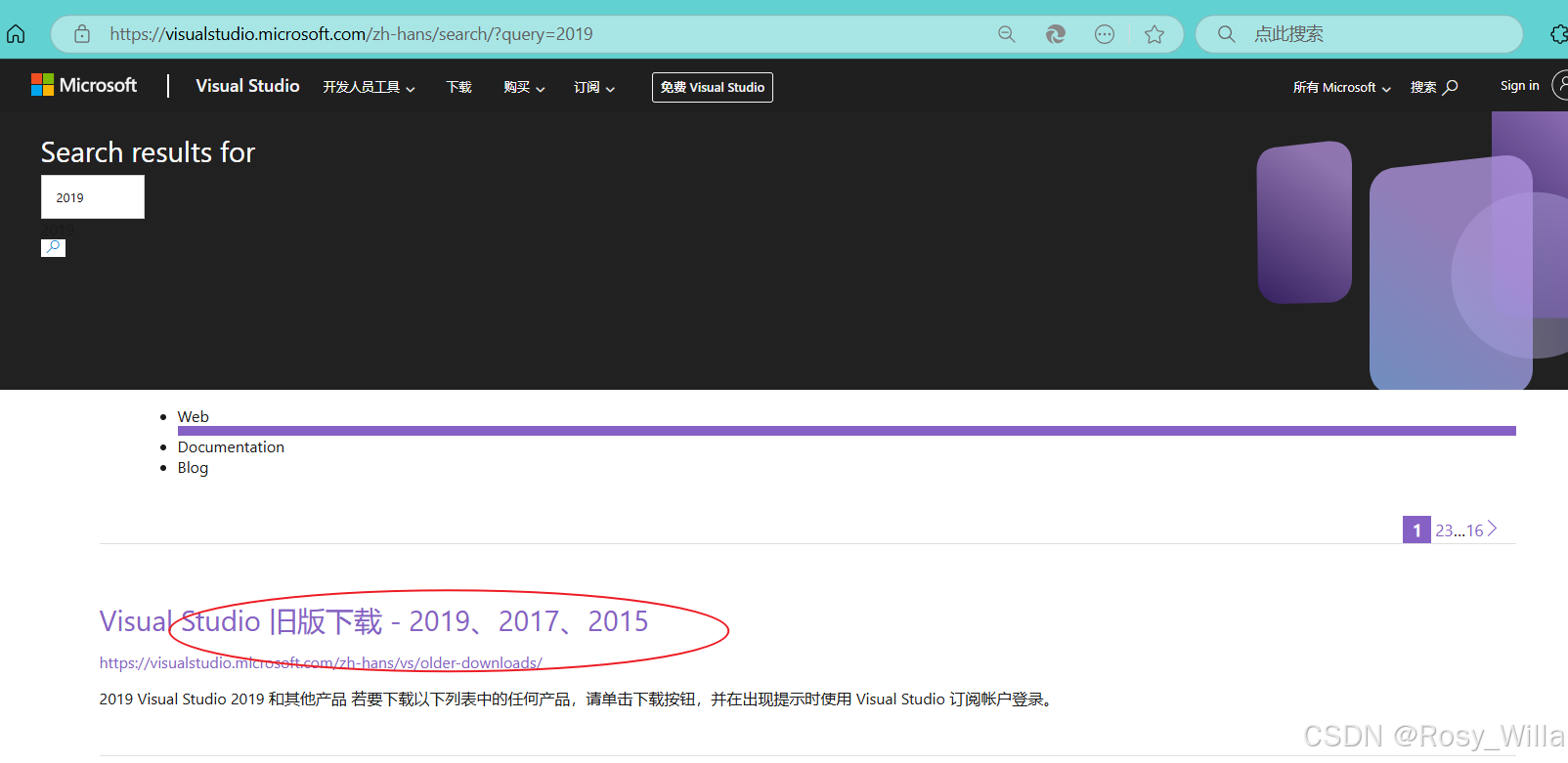Viewport: 1568px width, 763px height.
Task: Click the Microsoft logo
Action: [x=84, y=86]
